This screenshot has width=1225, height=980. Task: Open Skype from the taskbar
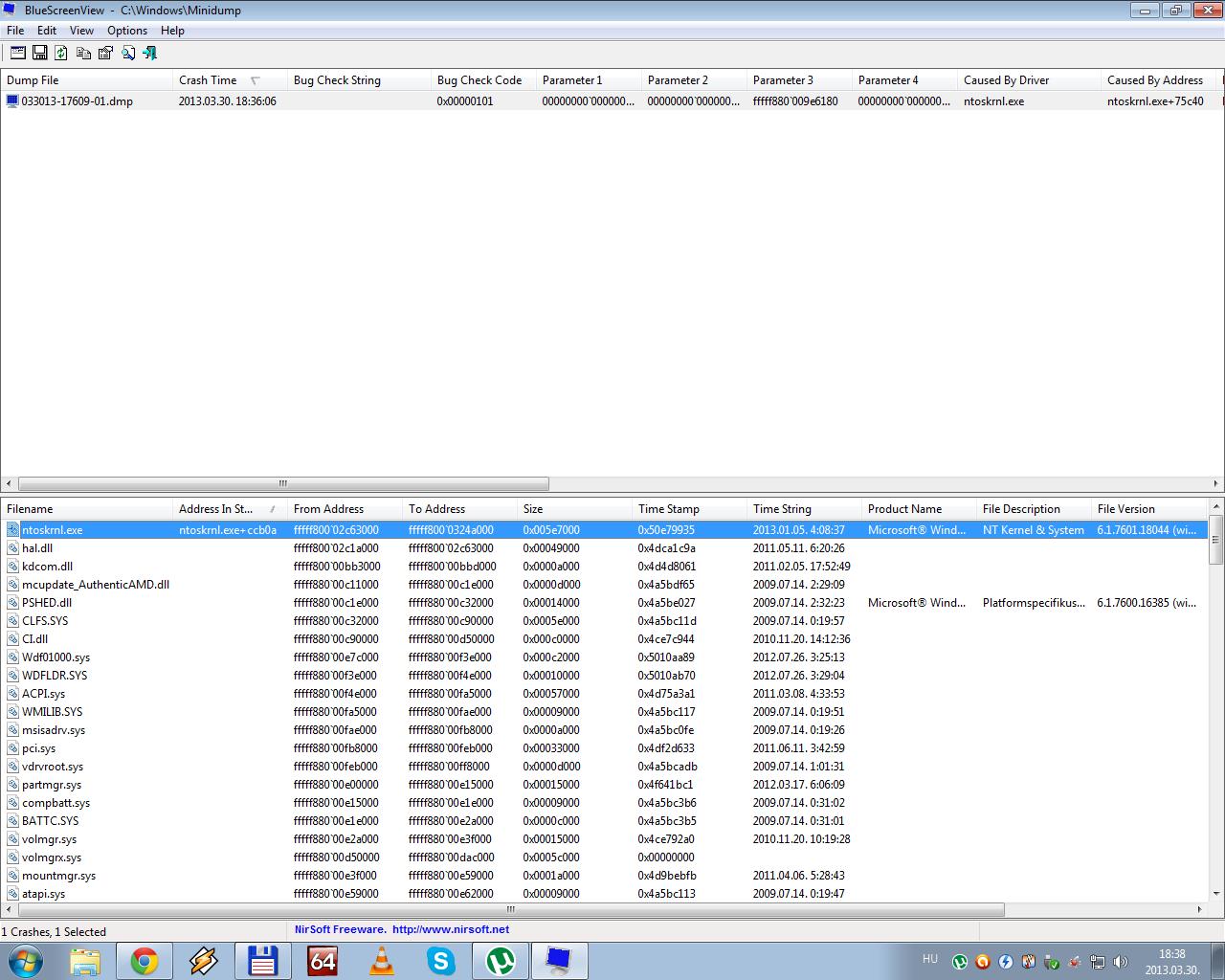[x=441, y=961]
